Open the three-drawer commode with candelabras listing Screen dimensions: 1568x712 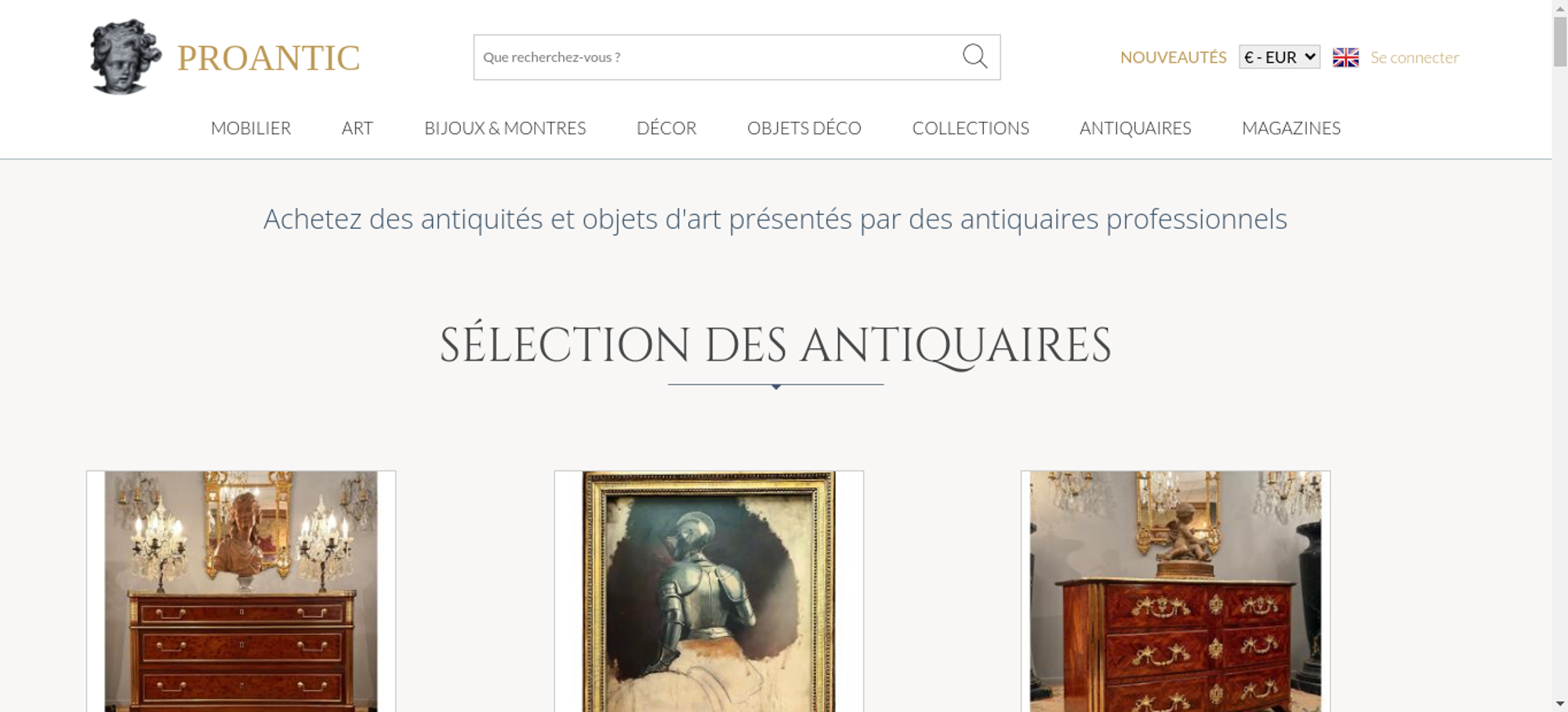click(x=241, y=591)
